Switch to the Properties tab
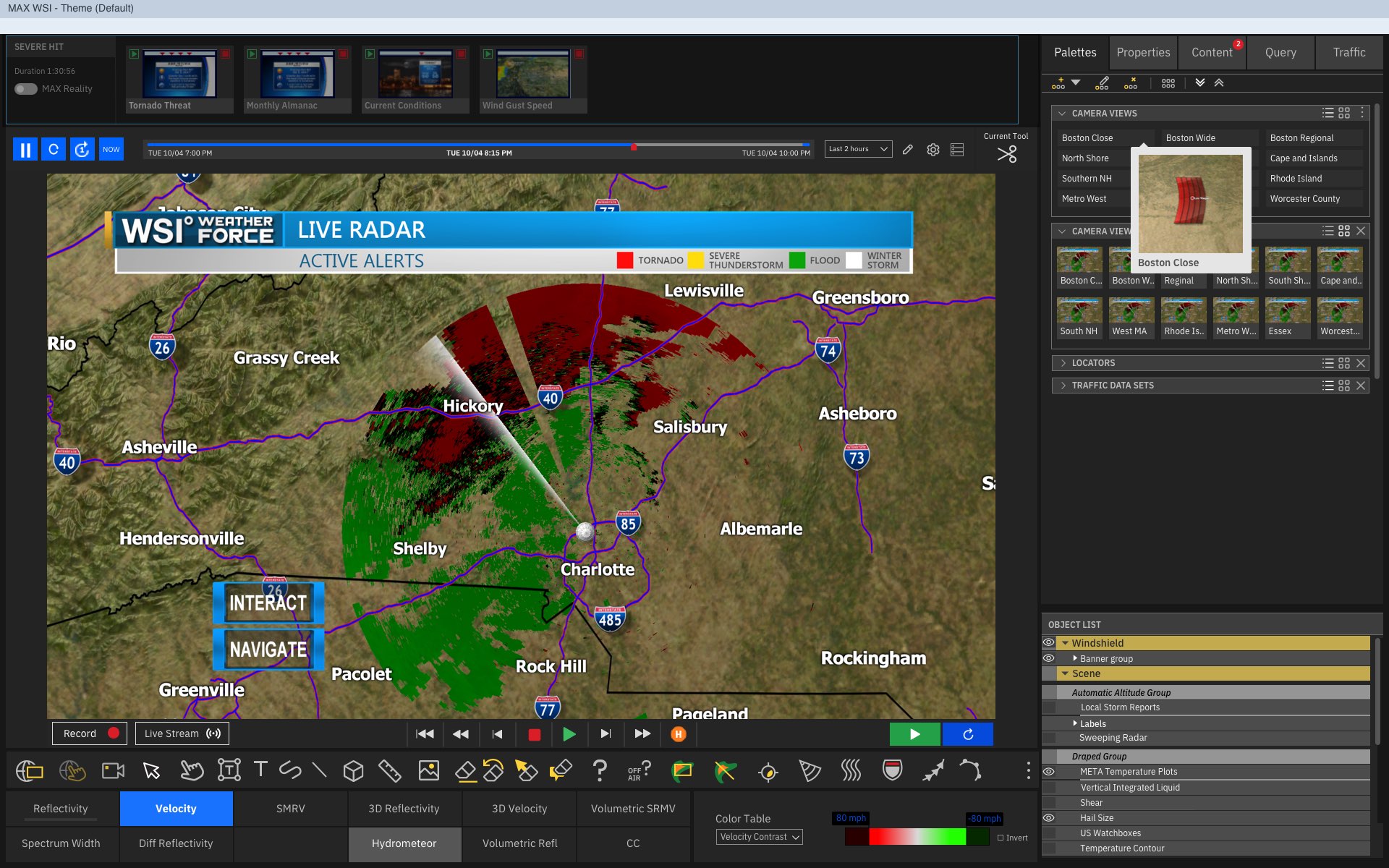 click(x=1142, y=53)
